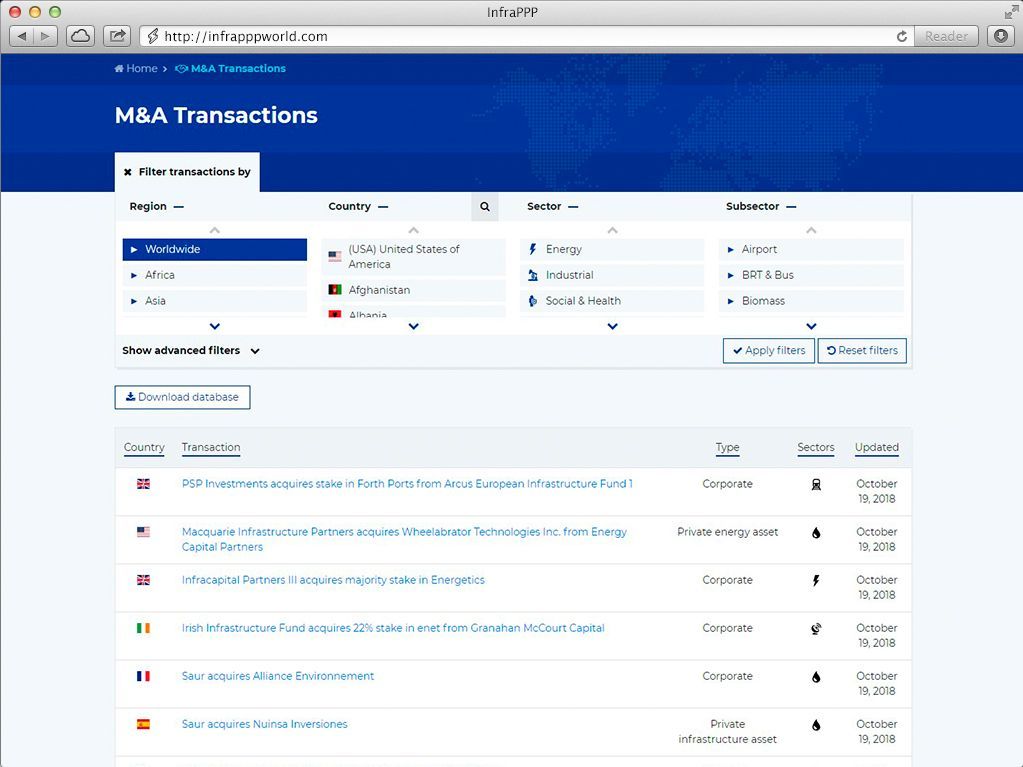Click the Energetics energy sector icon
1023x767 pixels.
[x=816, y=581]
